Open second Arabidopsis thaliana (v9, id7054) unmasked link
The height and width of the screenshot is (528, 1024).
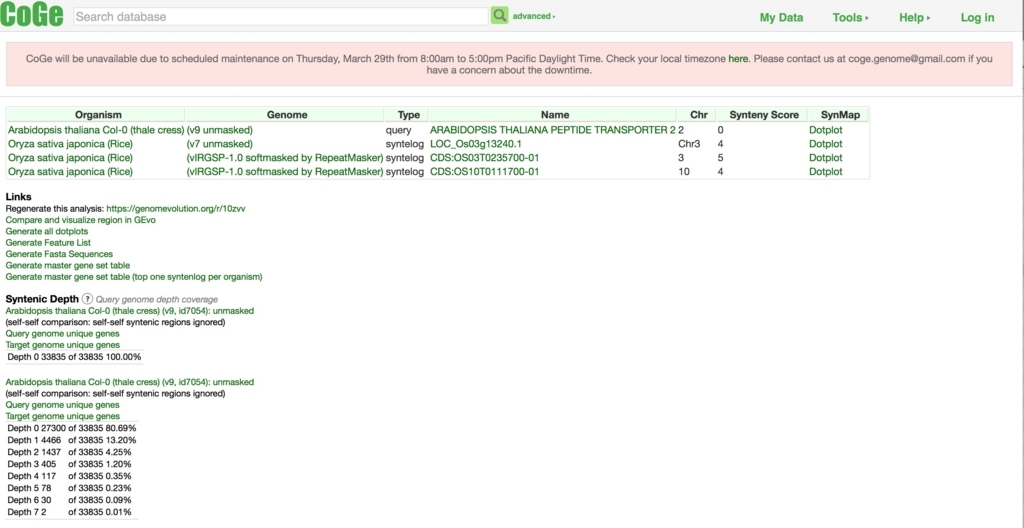(x=129, y=382)
